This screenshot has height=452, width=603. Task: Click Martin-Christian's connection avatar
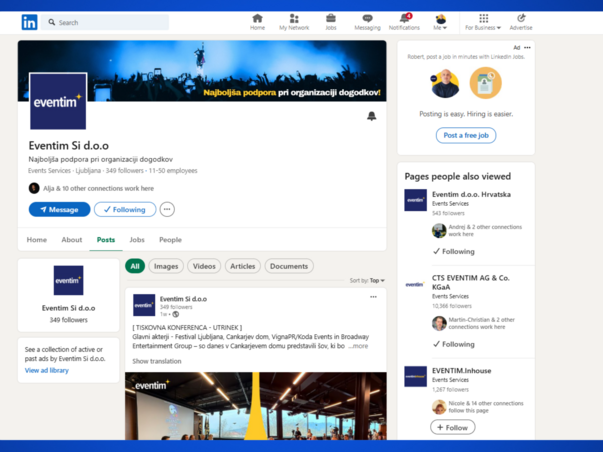click(439, 323)
